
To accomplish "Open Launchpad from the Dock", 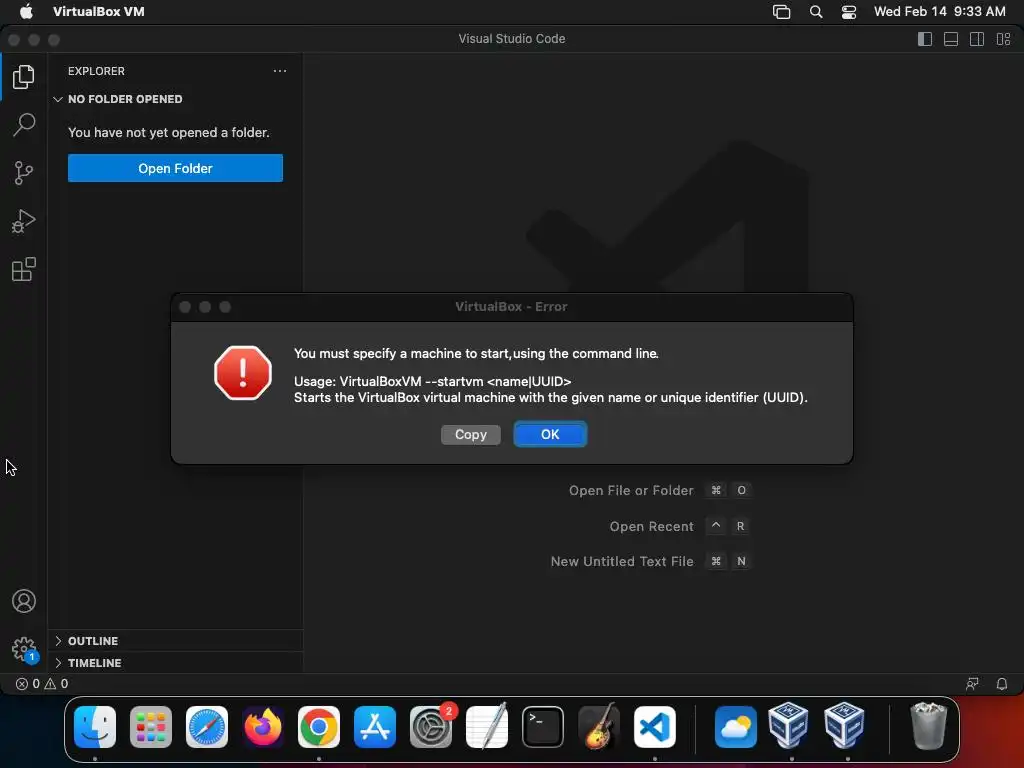I will point(151,726).
